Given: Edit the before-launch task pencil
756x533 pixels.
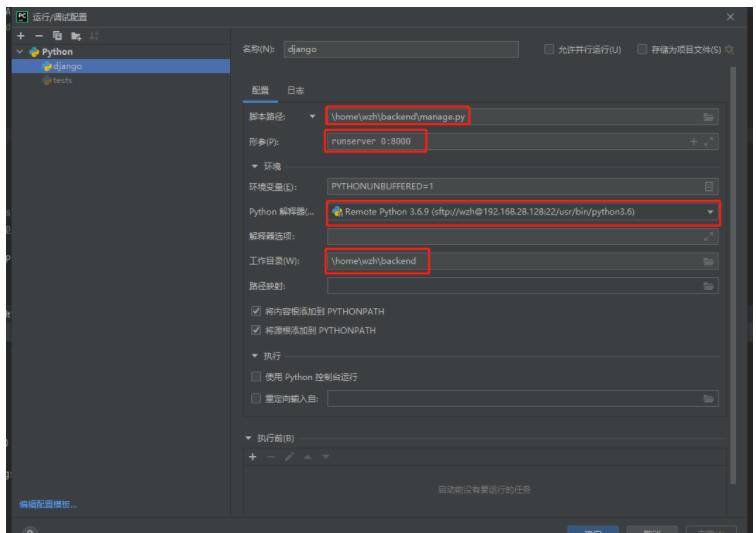Looking at the screenshot, I should point(289,456).
